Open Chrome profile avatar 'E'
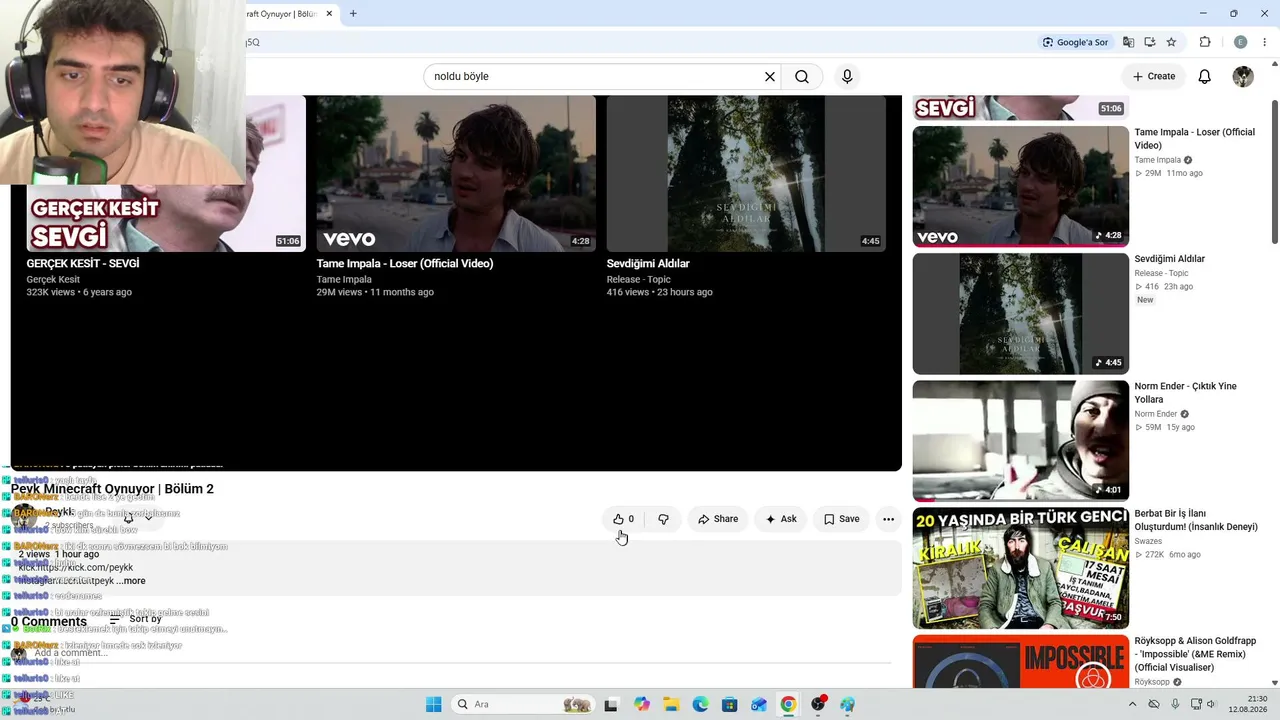The width and height of the screenshot is (1280, 720). point(1240,42)
